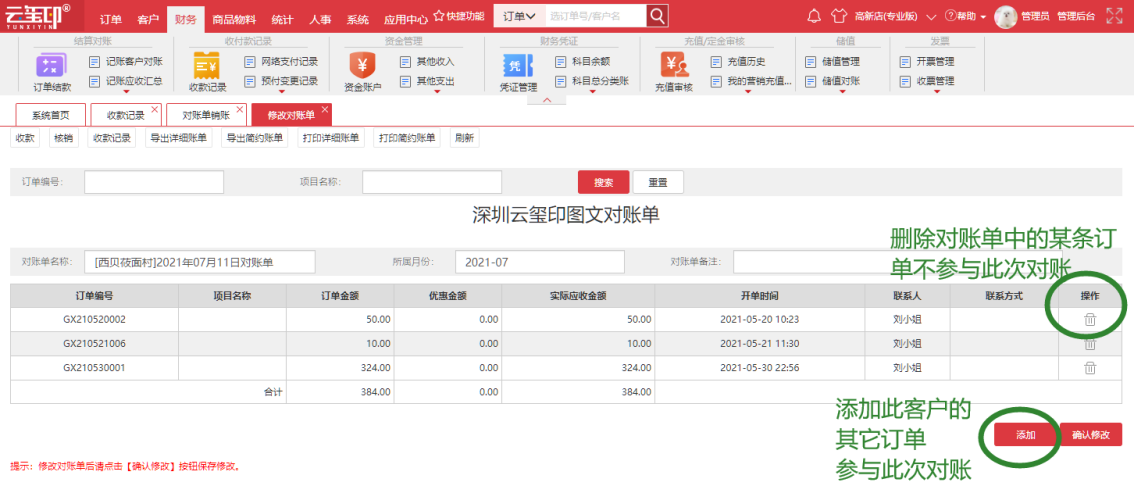Delete order GX210520002 using trash icon
Image resolution: width=1134 pixels, height=493 pixels.
(1090, 320)
